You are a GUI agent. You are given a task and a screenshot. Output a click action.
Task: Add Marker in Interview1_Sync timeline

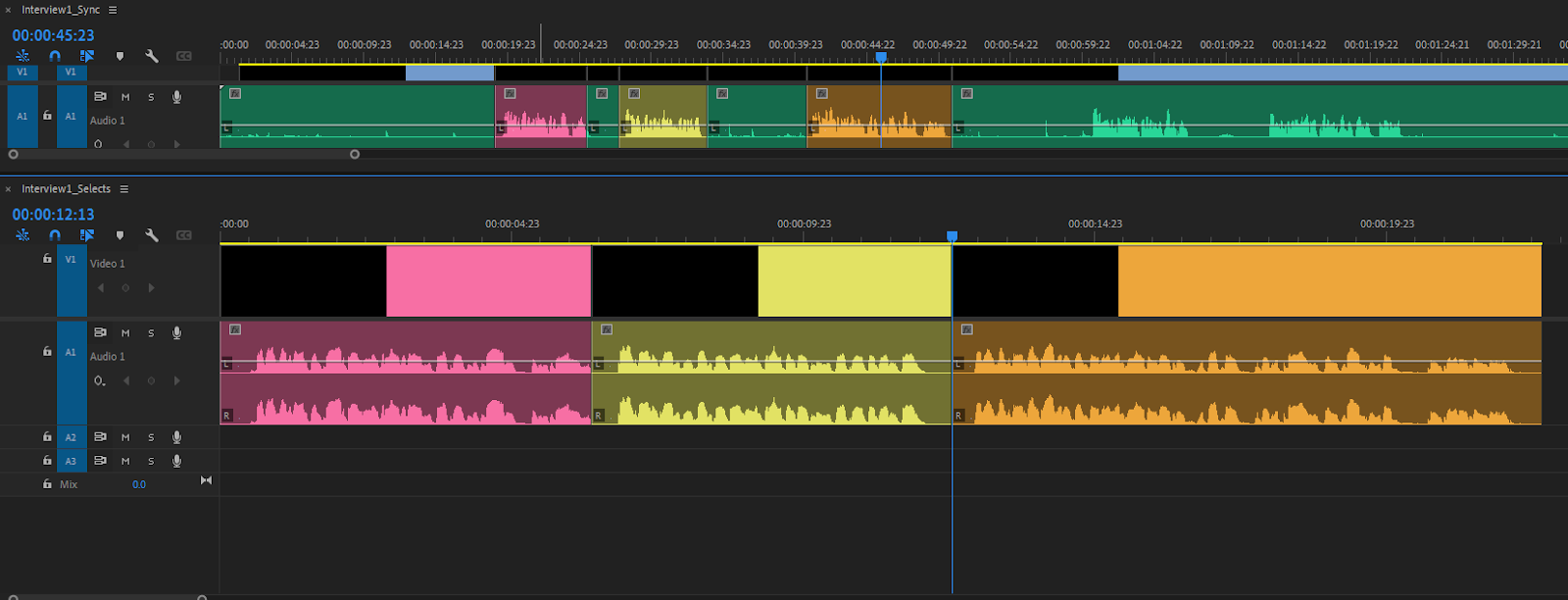pyautogui.click(x=120, y=56)
